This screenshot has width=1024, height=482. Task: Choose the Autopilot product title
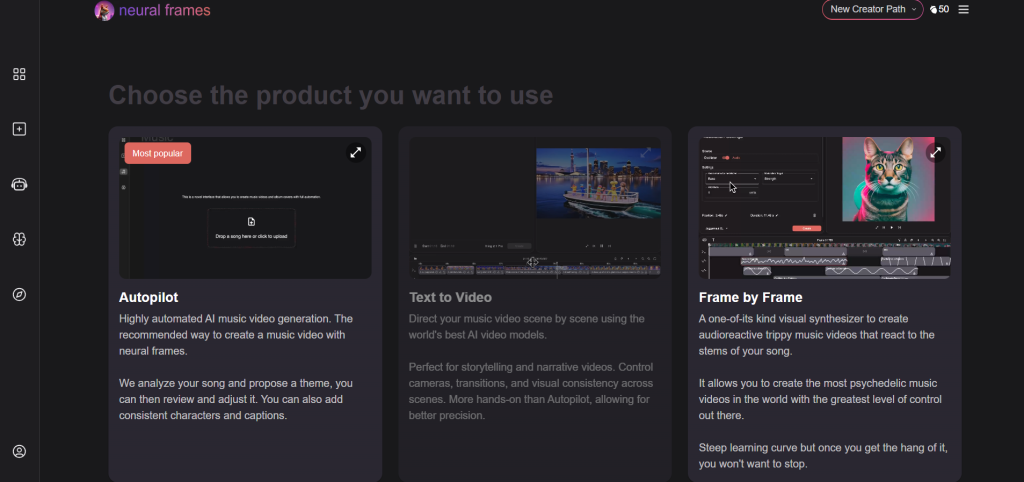point(149,297)
